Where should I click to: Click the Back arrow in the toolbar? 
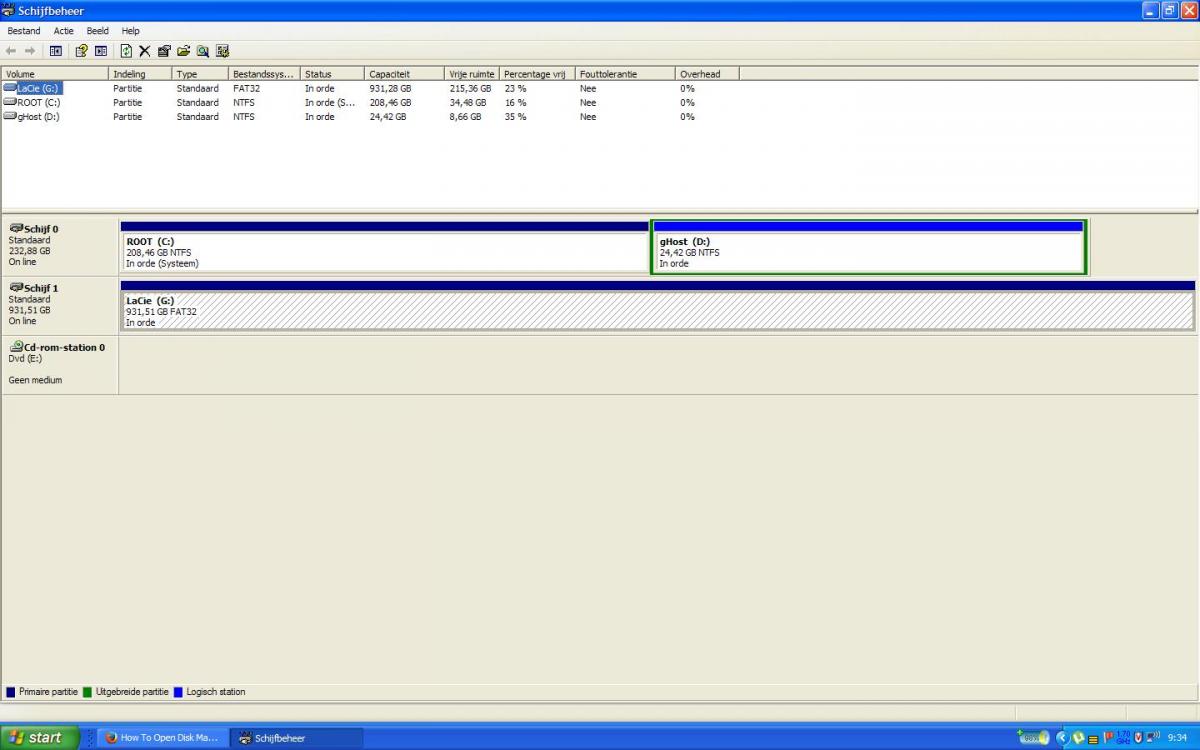pos(11,51)
